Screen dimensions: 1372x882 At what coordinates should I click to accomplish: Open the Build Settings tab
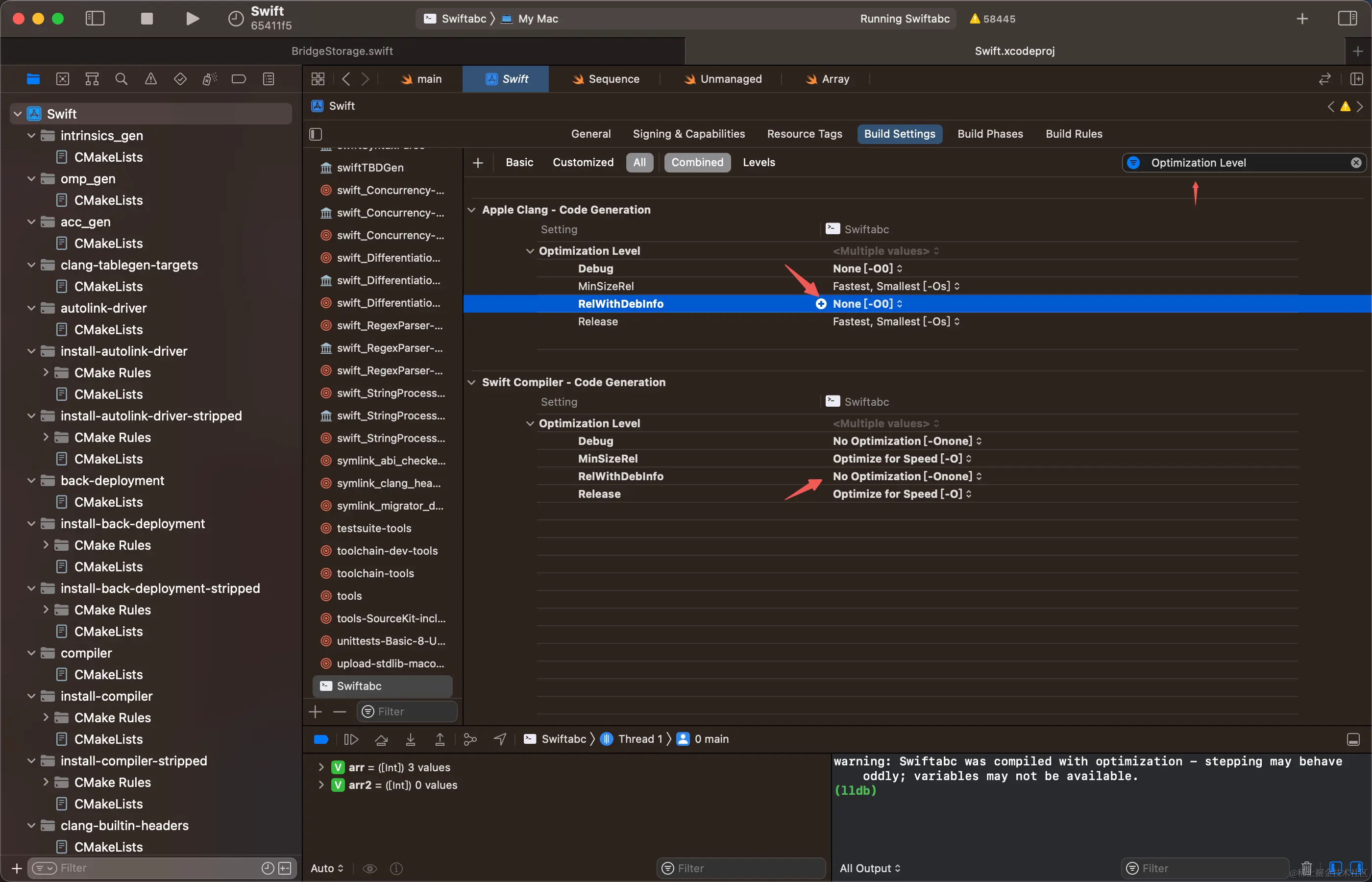[899, 134]
